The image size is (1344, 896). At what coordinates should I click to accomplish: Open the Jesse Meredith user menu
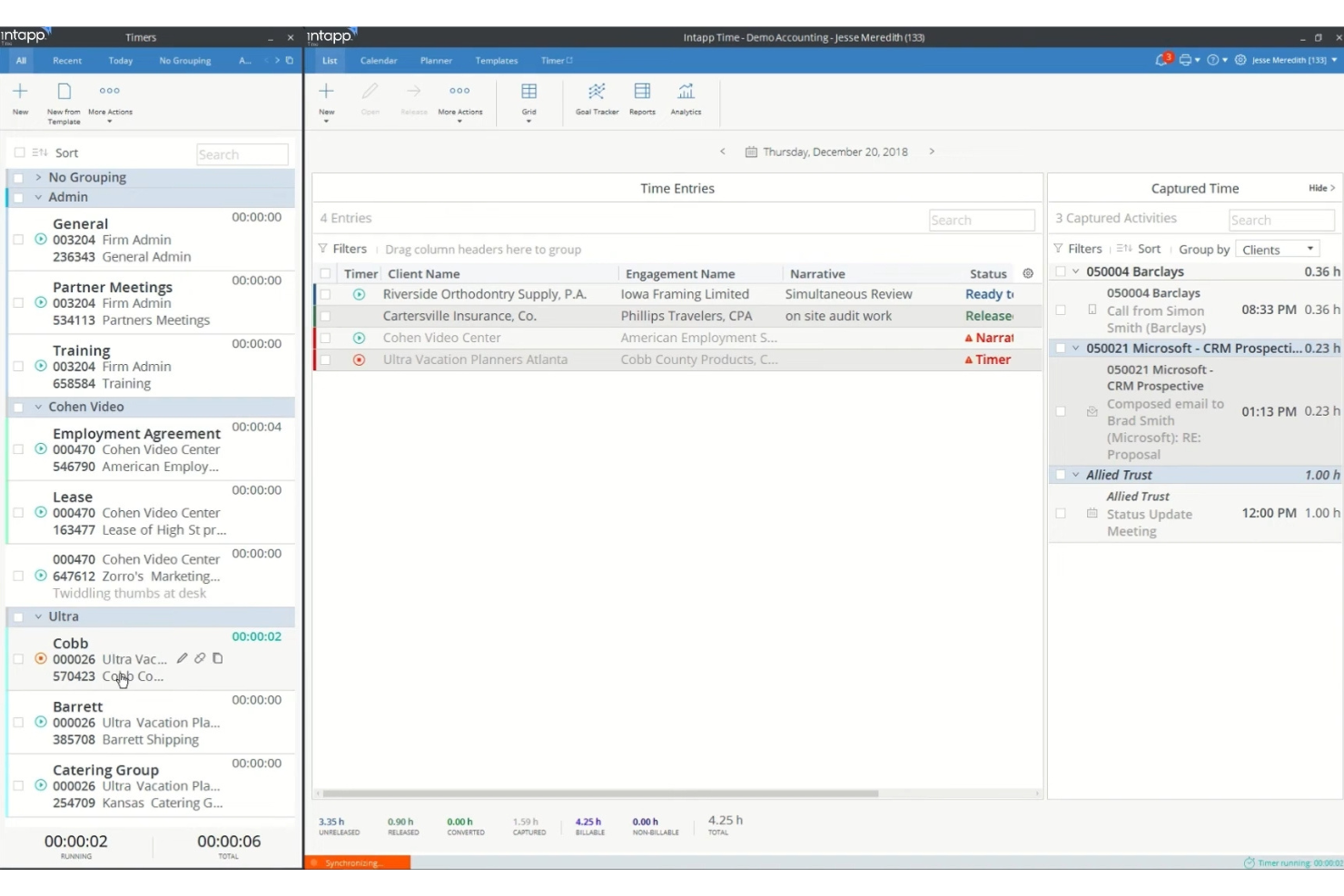tap(1294, 60)
